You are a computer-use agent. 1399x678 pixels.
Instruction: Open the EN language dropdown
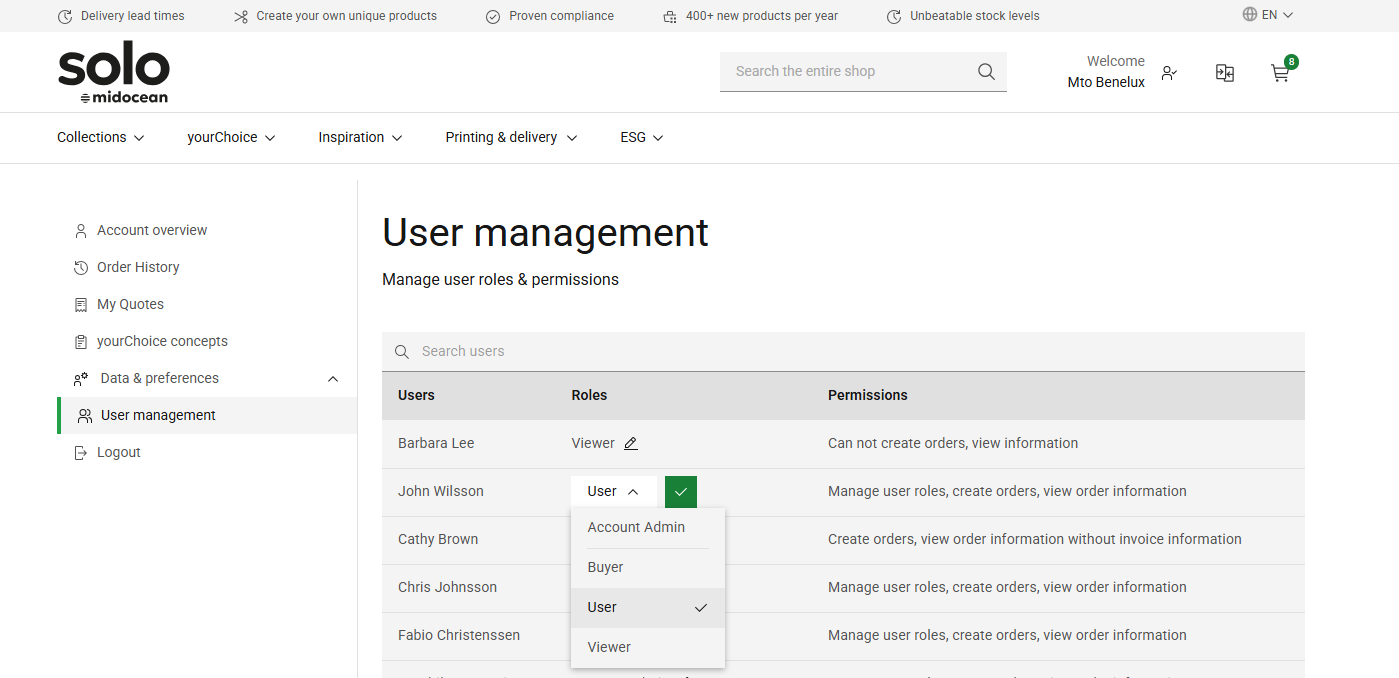point(1266,15)
